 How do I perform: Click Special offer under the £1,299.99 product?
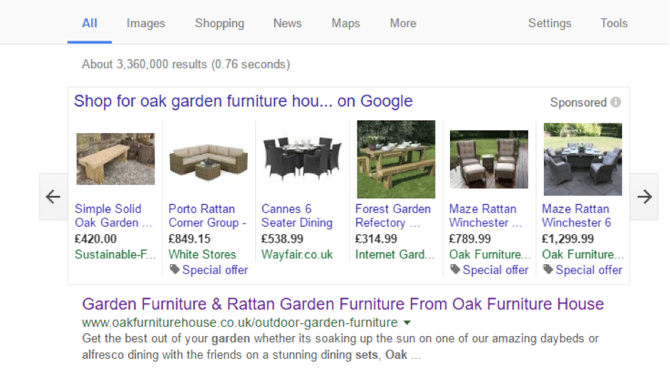click(589, 270)
